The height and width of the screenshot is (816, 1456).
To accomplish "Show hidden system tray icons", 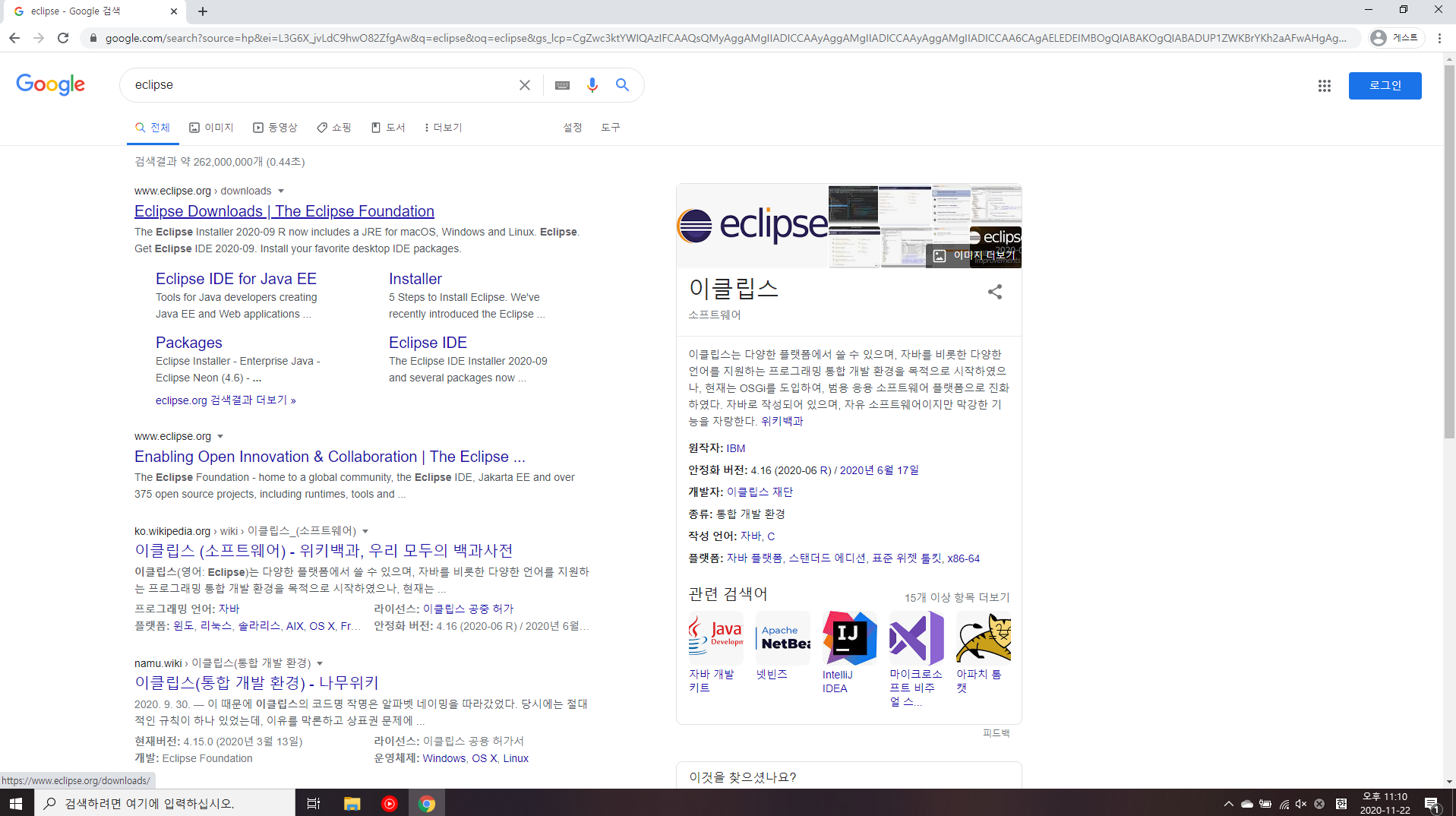I will pyautogui.click(x=1228, y=803).
